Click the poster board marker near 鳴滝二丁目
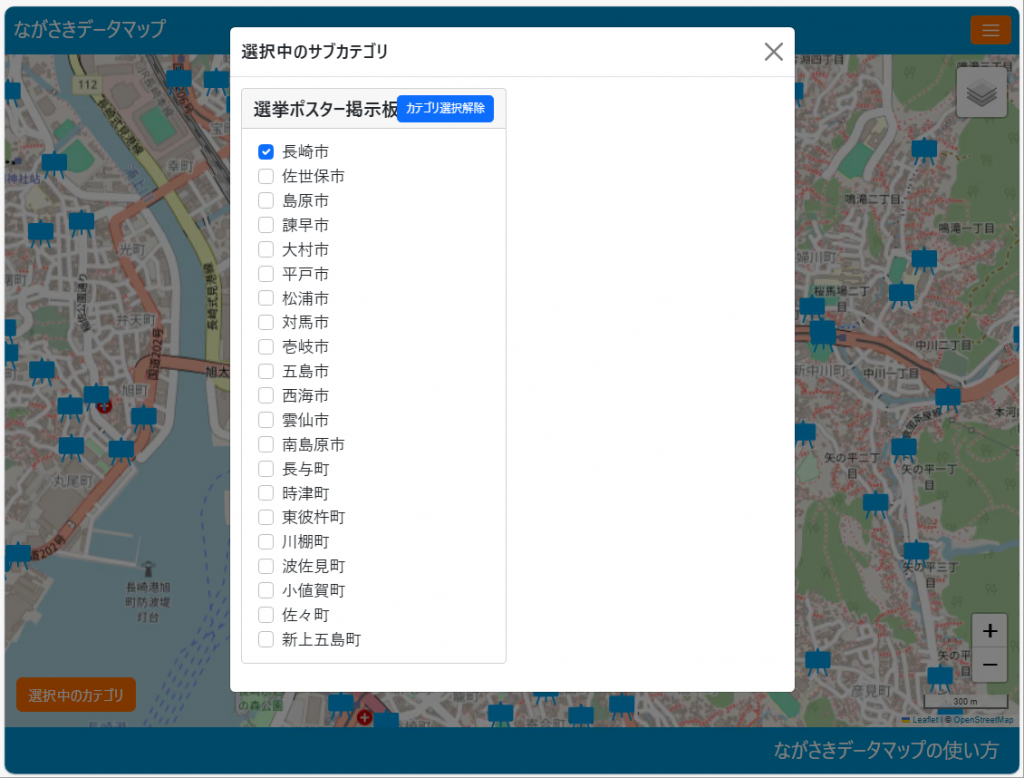The width and height of the screenshot is (1024, 778). click(x=923, y=151)
